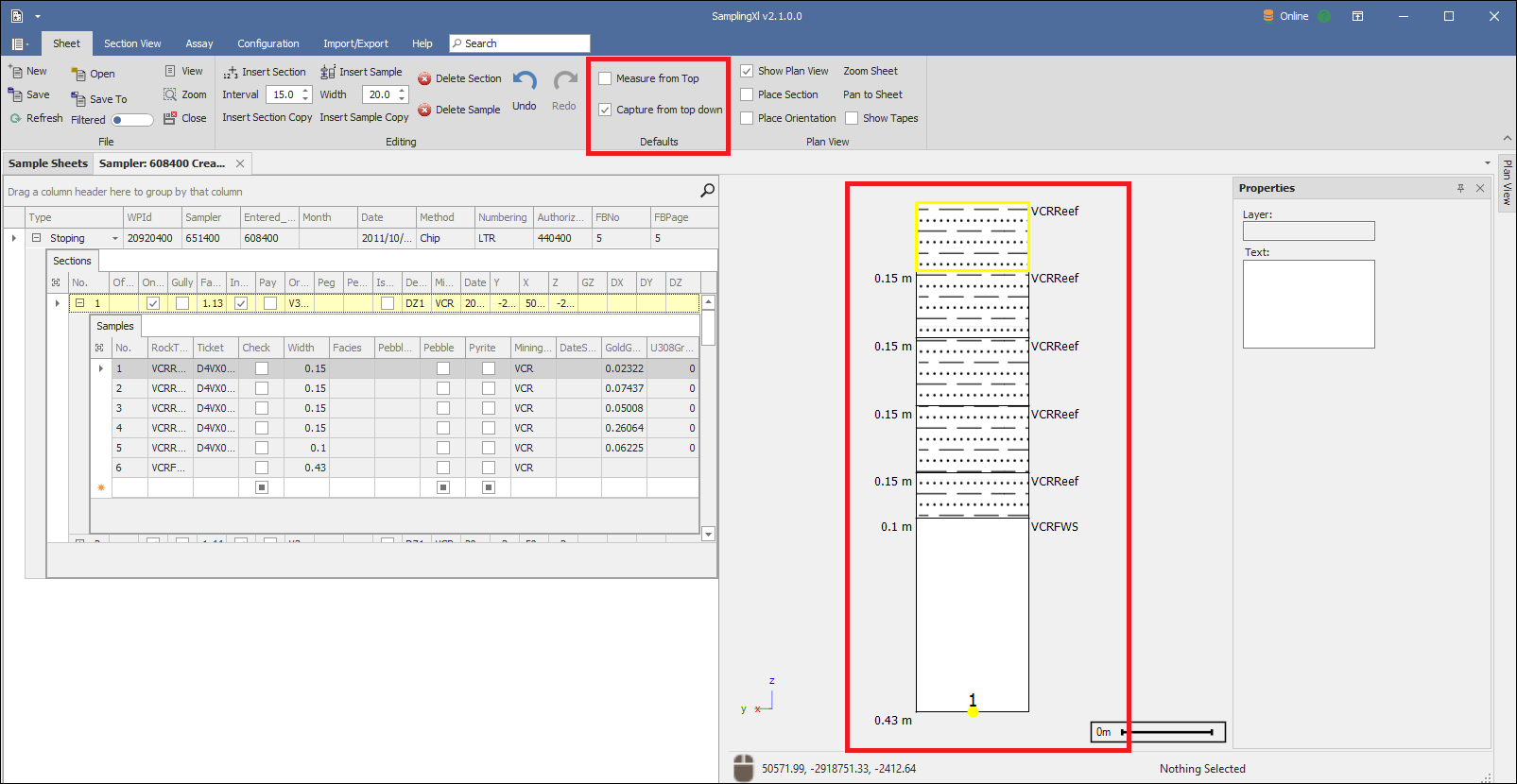Click the Save To icon

pos(78,99)
